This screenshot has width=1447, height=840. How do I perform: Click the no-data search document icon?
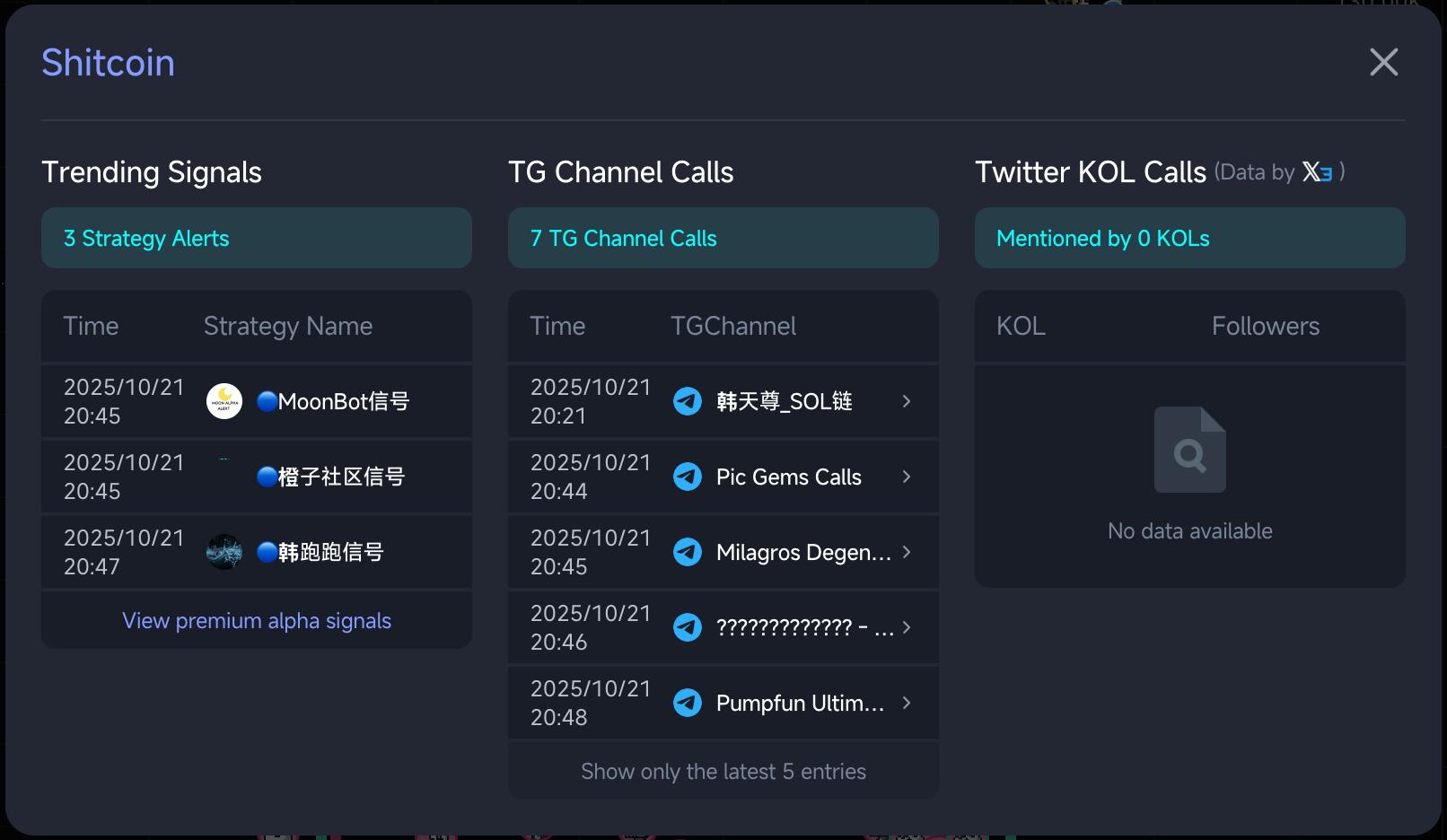pyautogui.click(x=1189, y=450)
